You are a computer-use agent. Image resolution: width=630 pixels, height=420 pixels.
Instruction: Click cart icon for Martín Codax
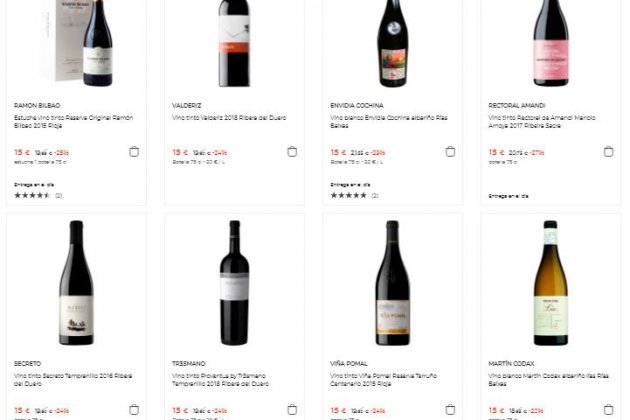(x=608, y=410)
